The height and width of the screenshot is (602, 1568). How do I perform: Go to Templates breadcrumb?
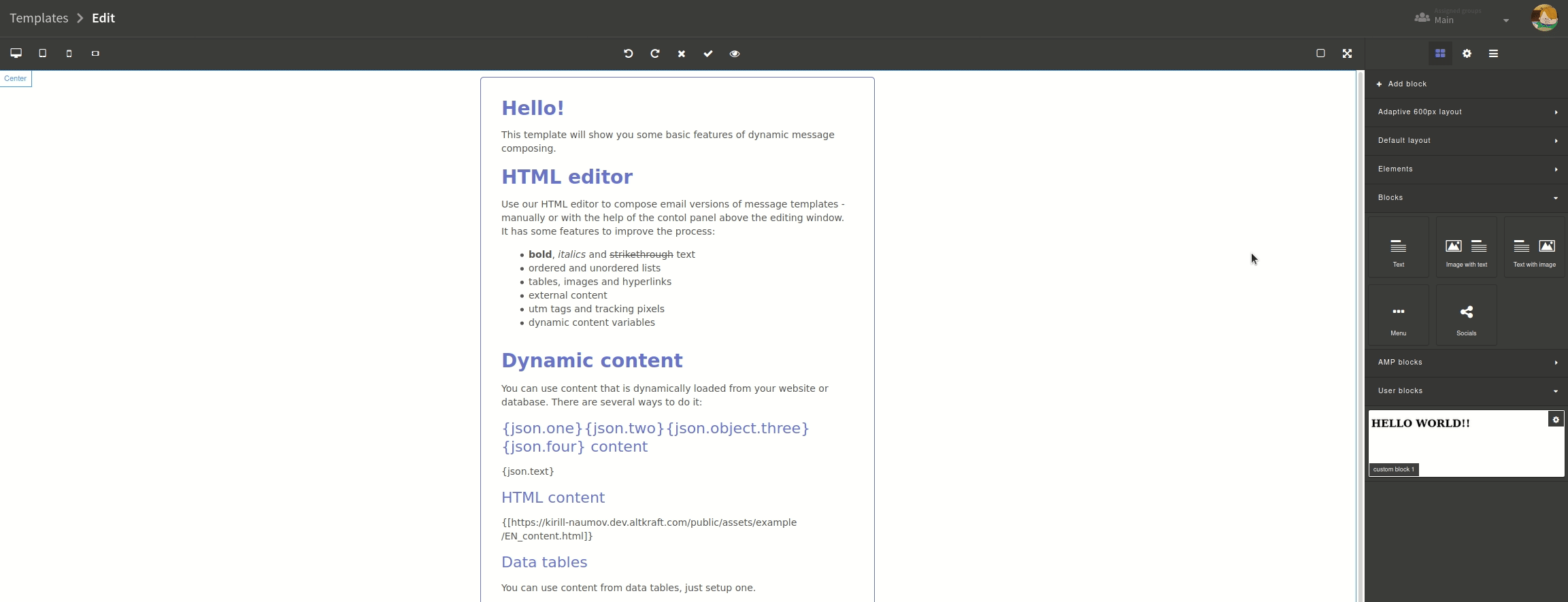pyautogui.click(x=39, y=18)
